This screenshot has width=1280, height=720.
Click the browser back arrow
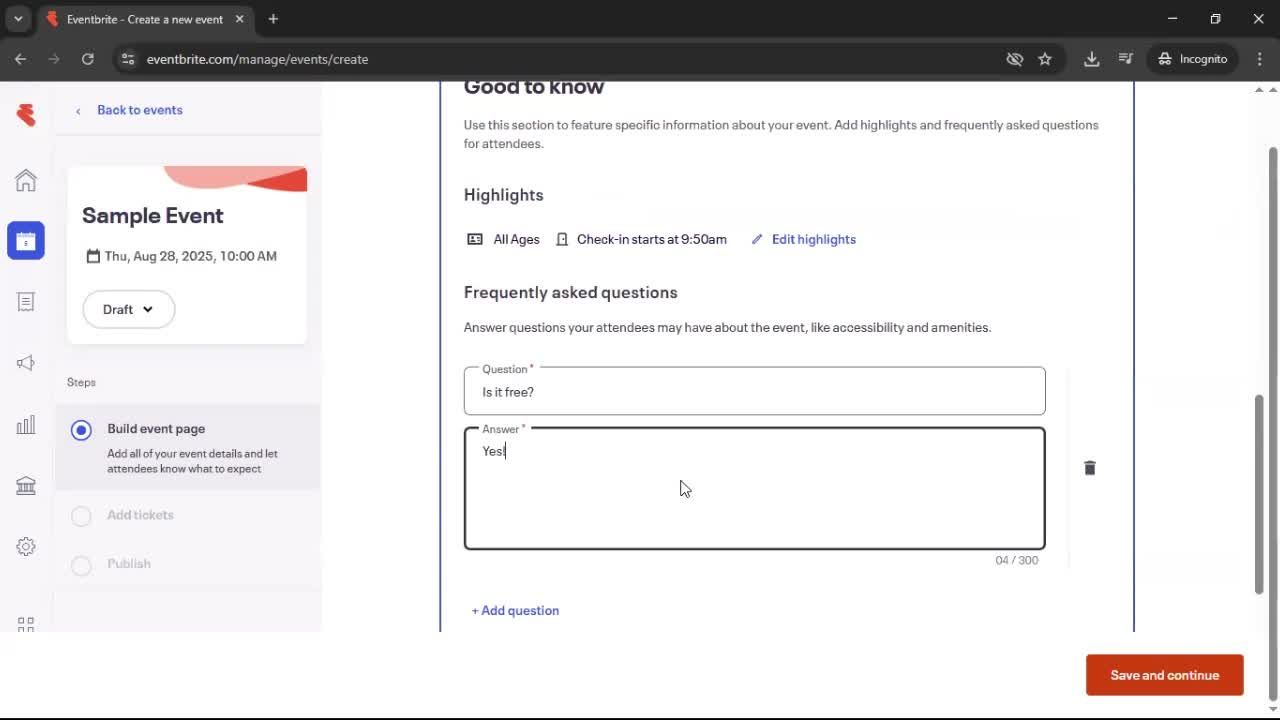pos(20,59)
